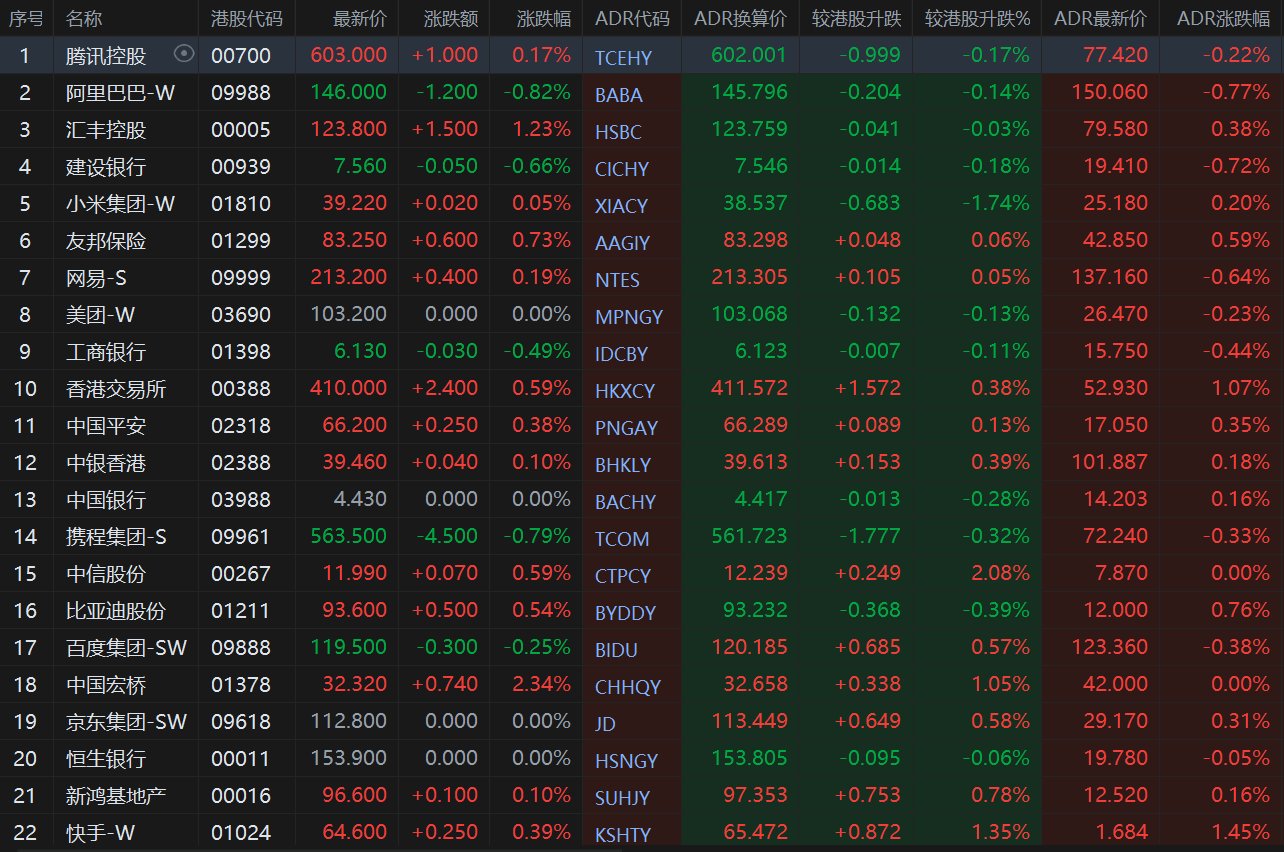Image resolution: width=1284 pixels, height=852 pixels.
Task: Click Hong Kong code 01211
Action: coord(241,611)
